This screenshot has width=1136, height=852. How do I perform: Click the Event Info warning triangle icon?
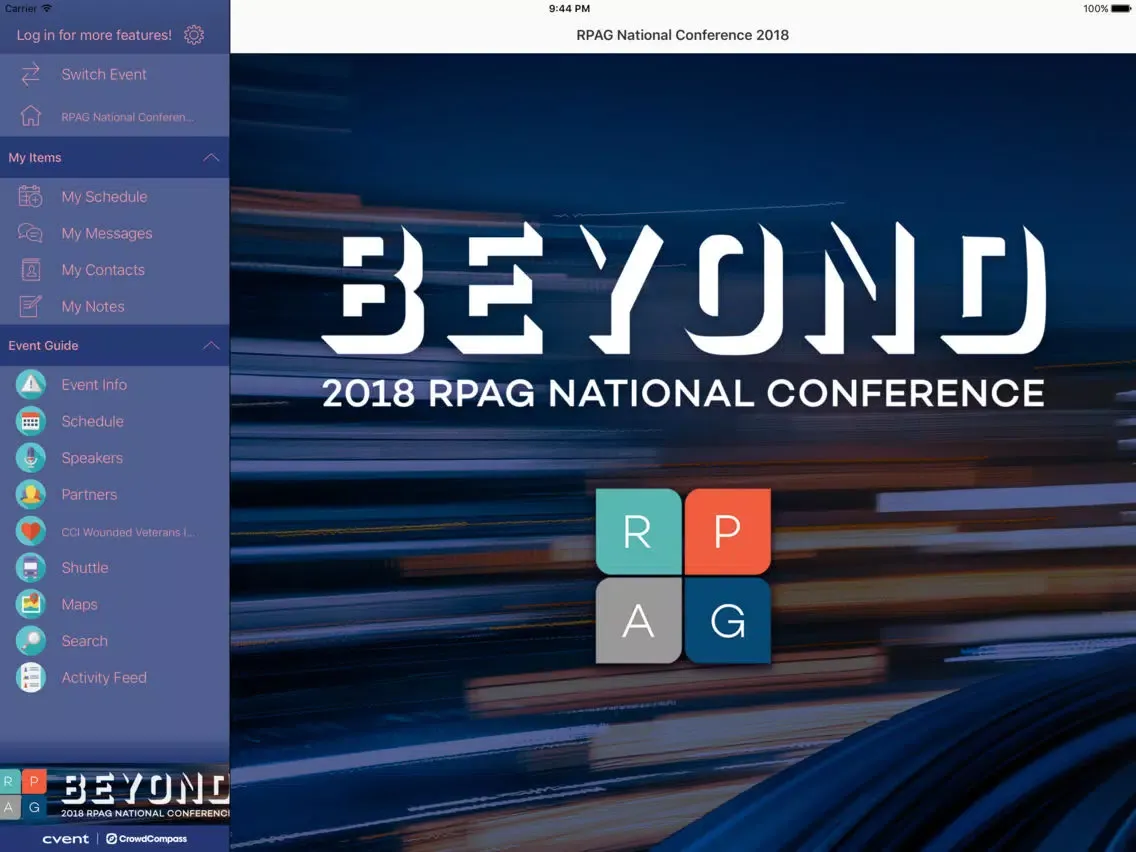pyautogui.click(x=30, y=384)
